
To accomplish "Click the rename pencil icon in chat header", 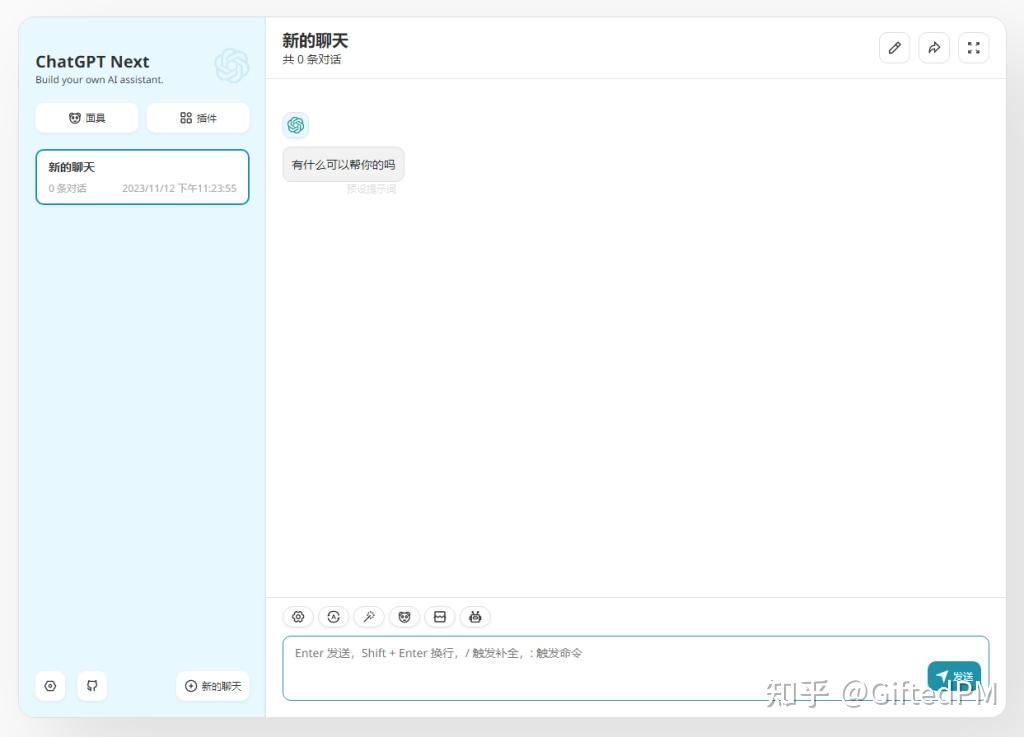I will coord(894,47).
